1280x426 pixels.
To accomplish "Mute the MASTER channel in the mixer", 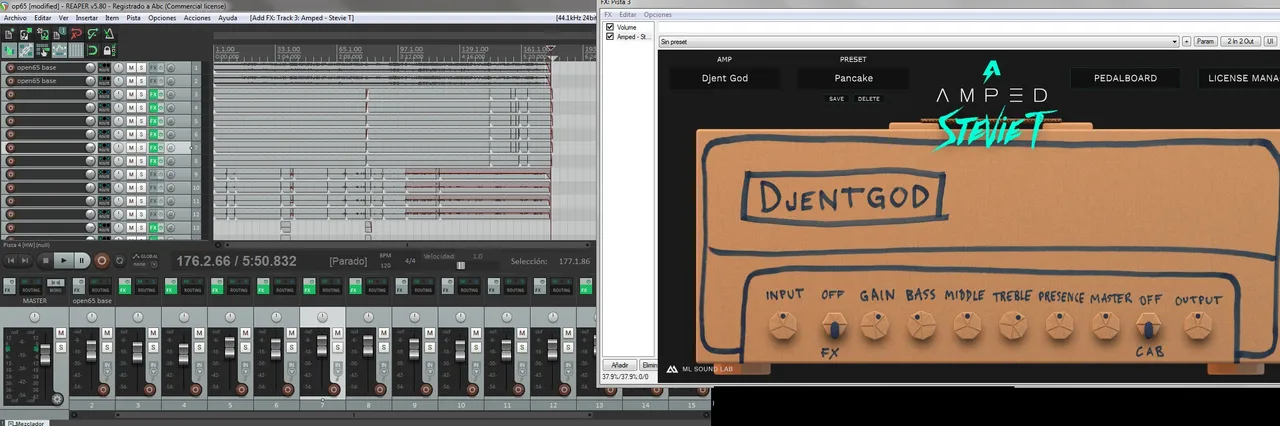I will coord(61,333).
